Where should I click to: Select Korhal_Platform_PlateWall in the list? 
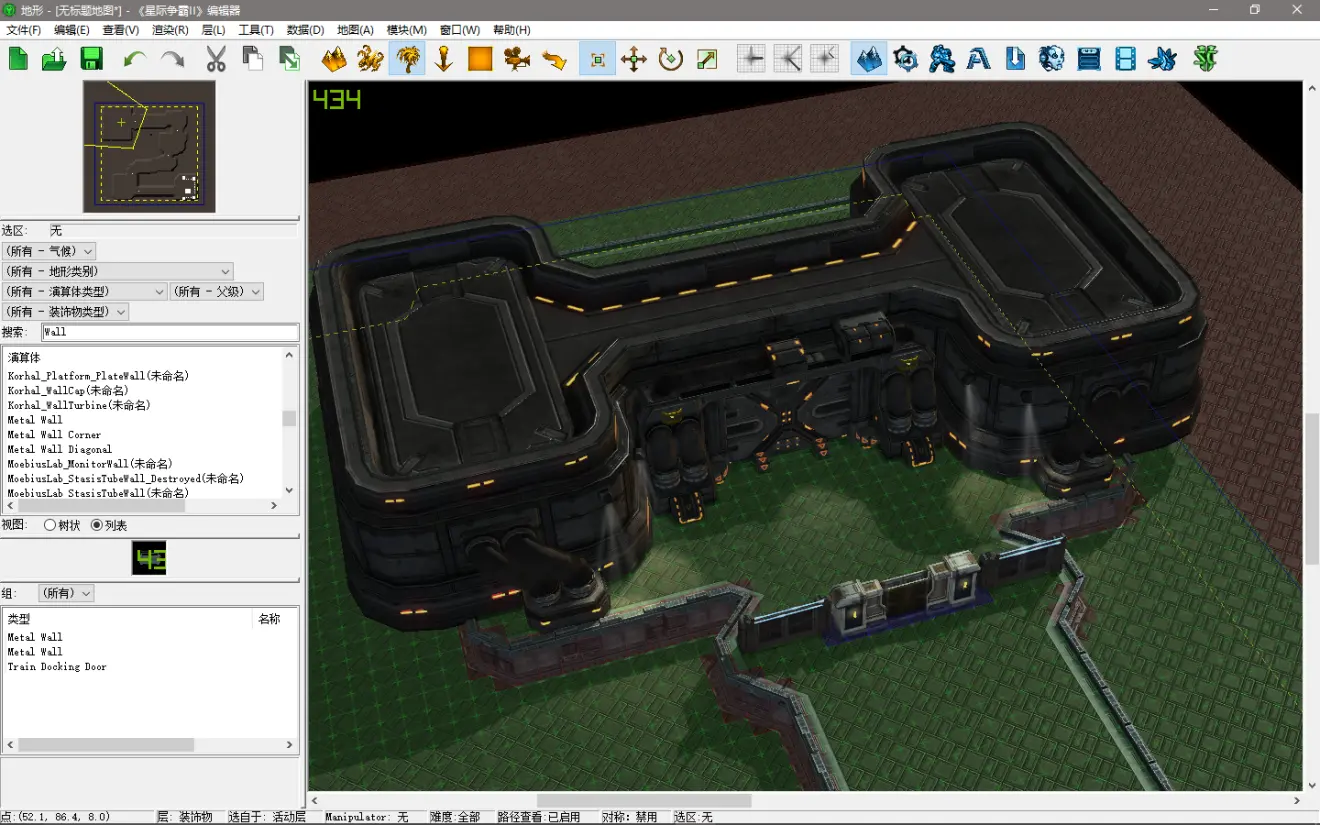click(98, 376)
